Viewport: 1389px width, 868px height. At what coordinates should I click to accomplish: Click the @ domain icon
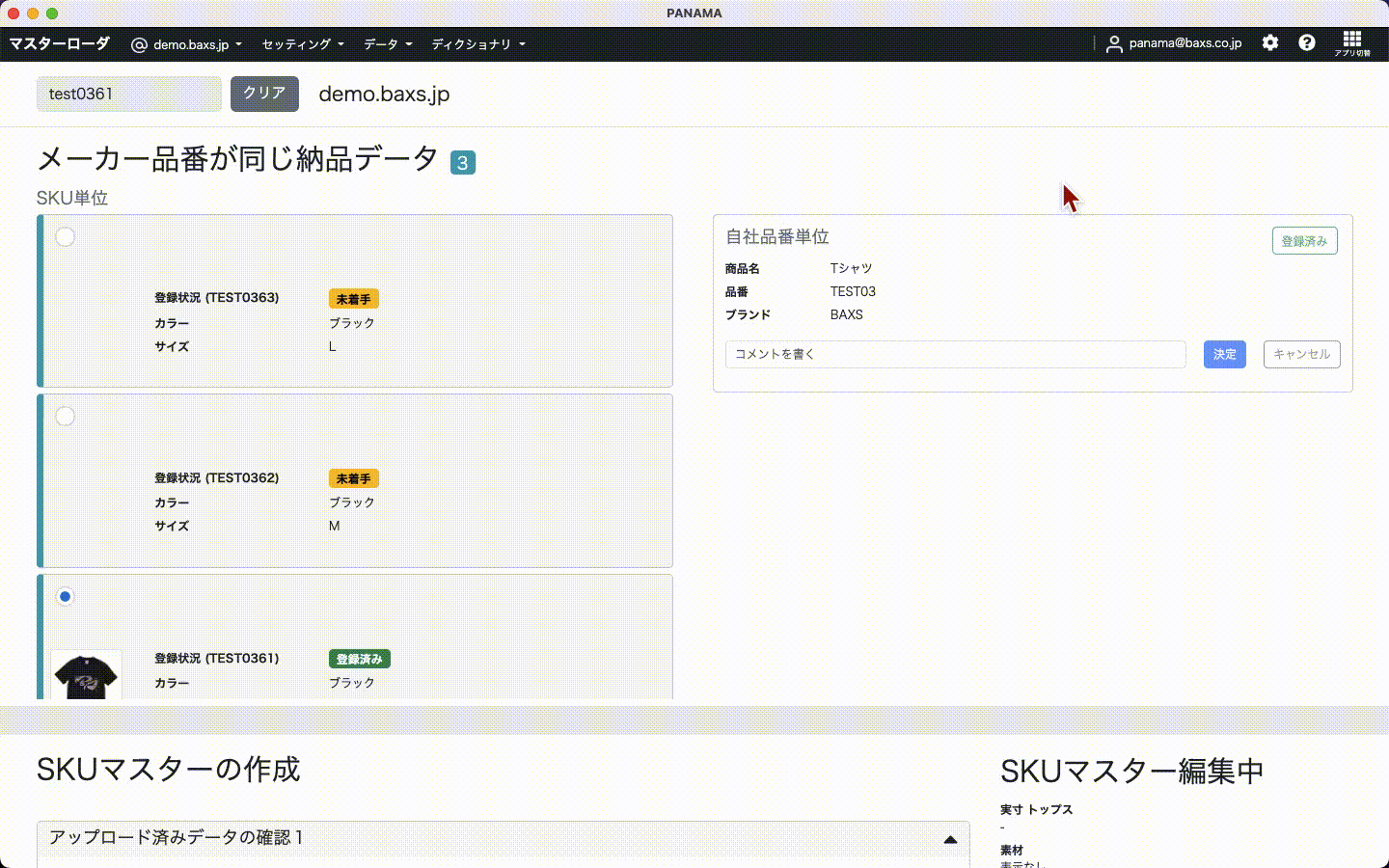click(139, 44)
